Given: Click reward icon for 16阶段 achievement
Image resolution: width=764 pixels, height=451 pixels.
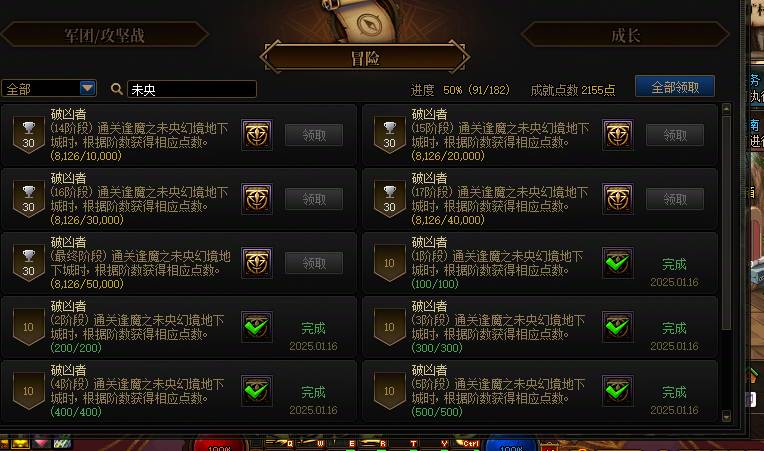Looking at the screenshot, I should coord(257,199).
